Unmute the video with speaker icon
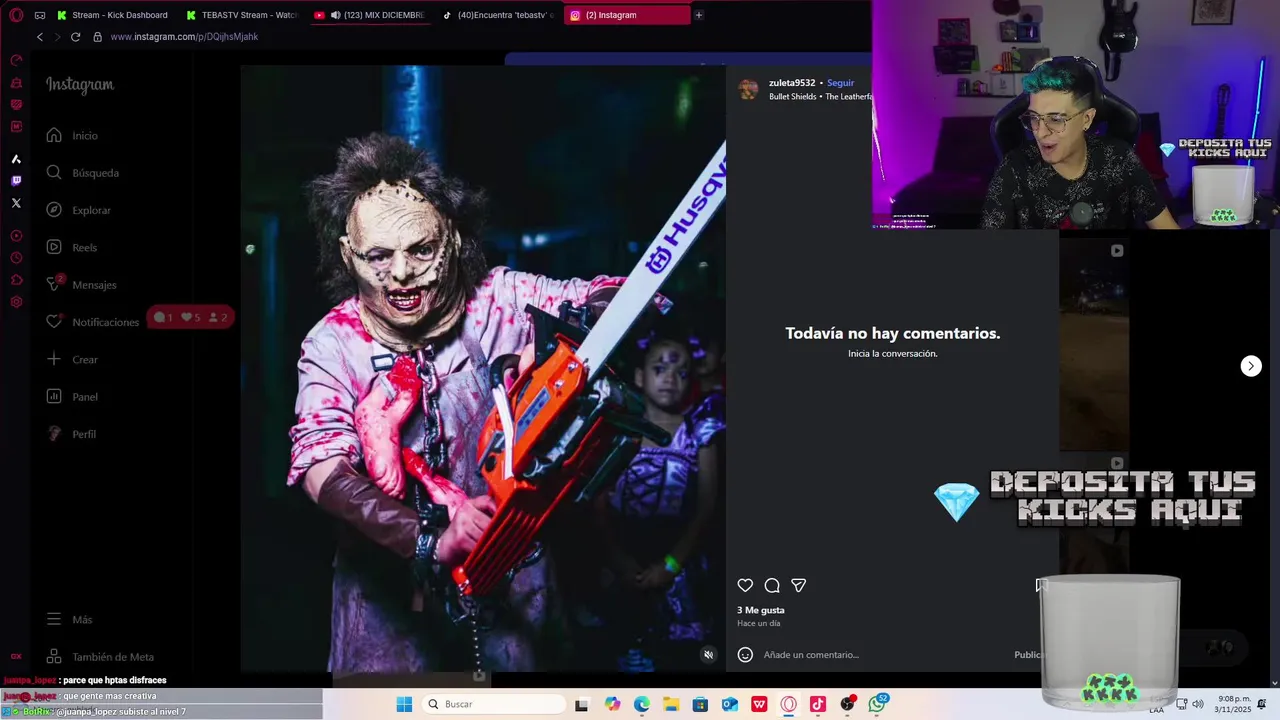The width and height of the screenshot is (1280, 720). pos(708,655)
